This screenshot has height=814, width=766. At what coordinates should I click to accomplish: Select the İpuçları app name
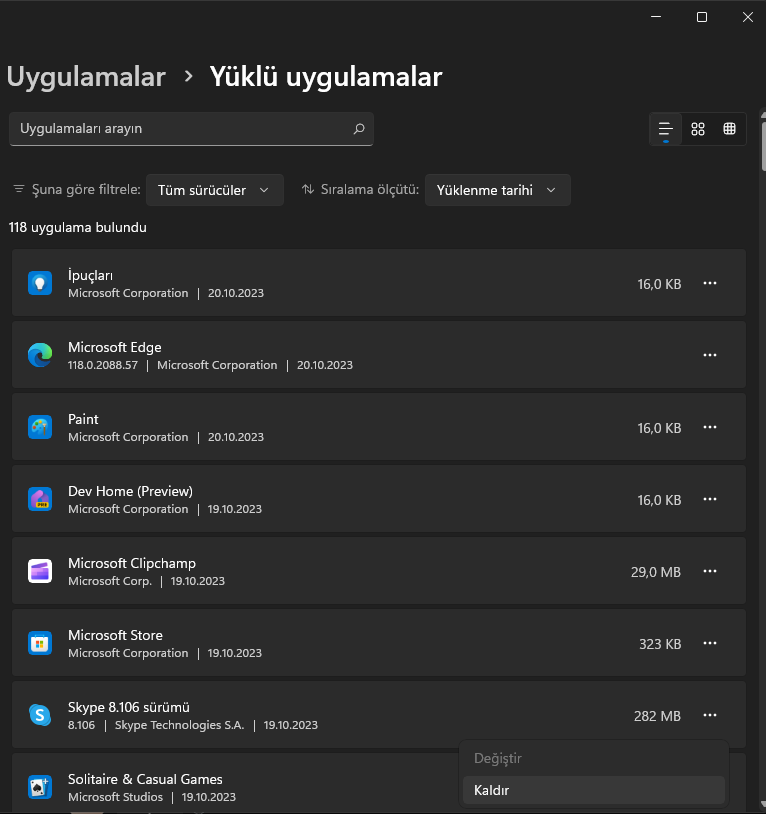coord(90,275)
